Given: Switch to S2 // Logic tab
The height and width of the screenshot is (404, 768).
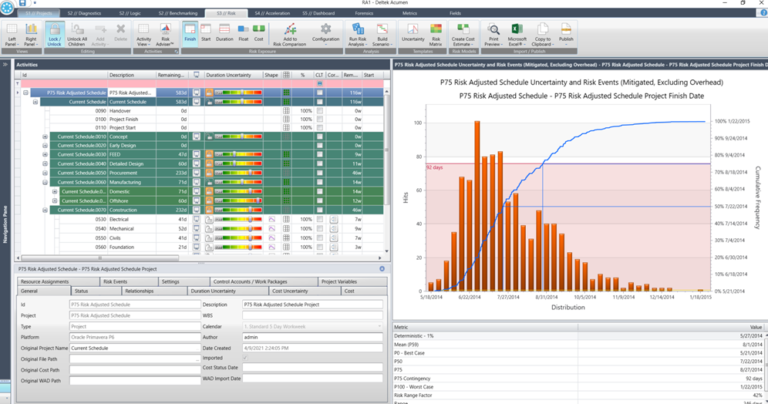Looking at the screenshot, I should pyautogui.click(x=129, y=13).
